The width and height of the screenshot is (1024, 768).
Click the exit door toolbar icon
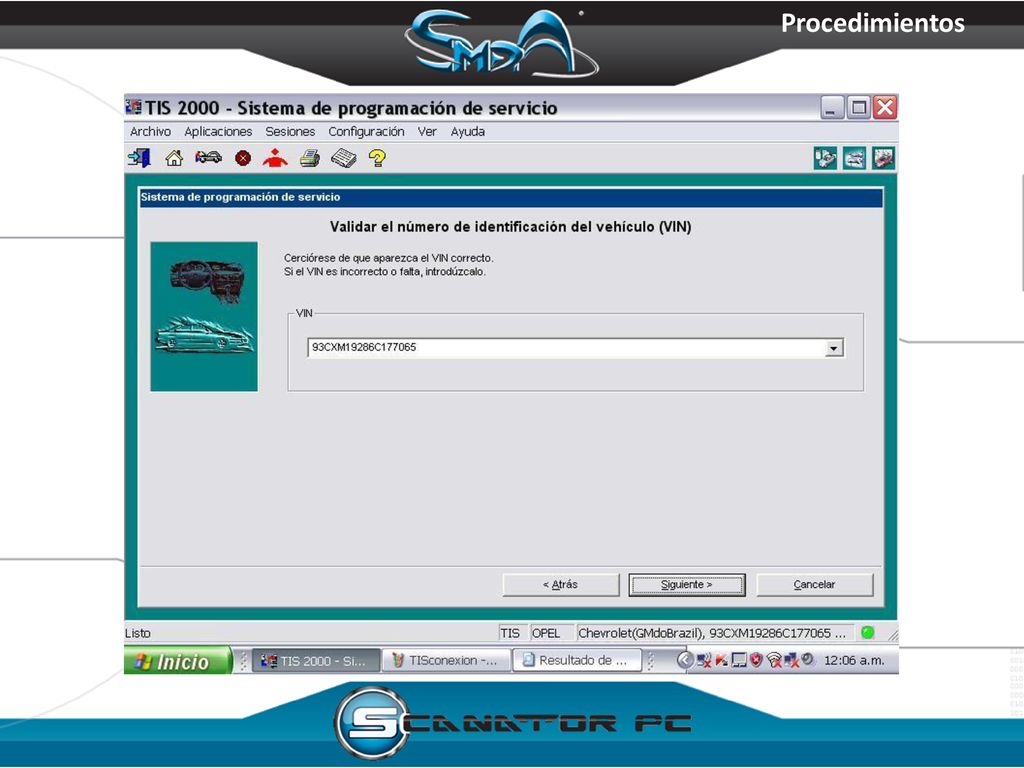[138, 158]
